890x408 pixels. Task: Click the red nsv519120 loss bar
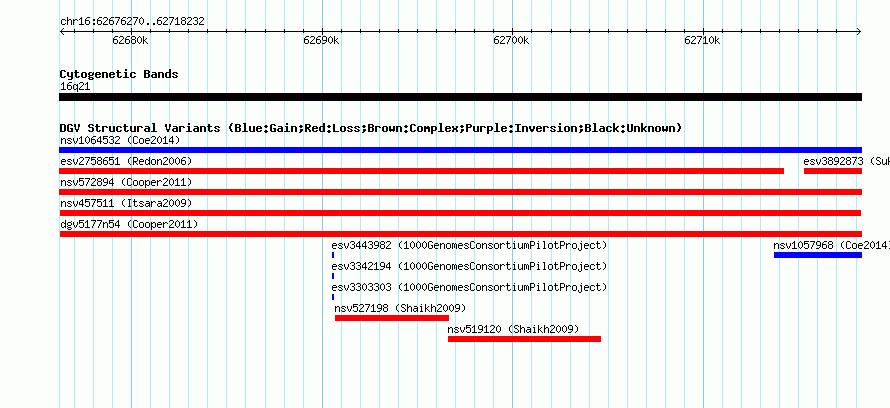(524, 339)
